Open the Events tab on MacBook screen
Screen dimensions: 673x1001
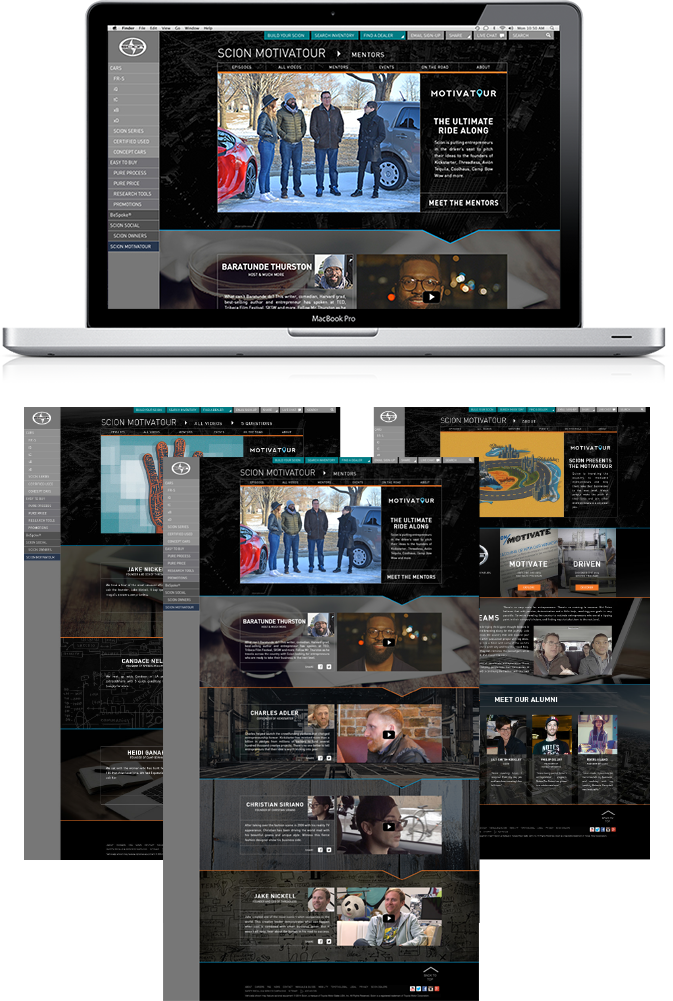386,66
